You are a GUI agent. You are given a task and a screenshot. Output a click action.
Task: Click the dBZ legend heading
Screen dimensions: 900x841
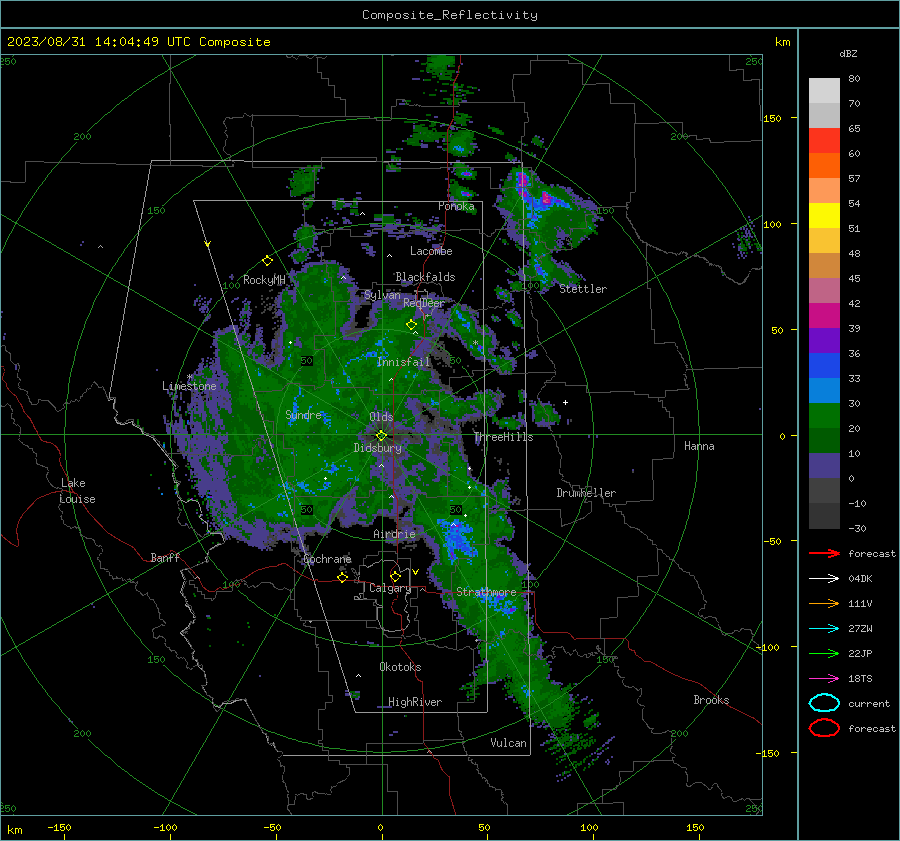[848, 54]
